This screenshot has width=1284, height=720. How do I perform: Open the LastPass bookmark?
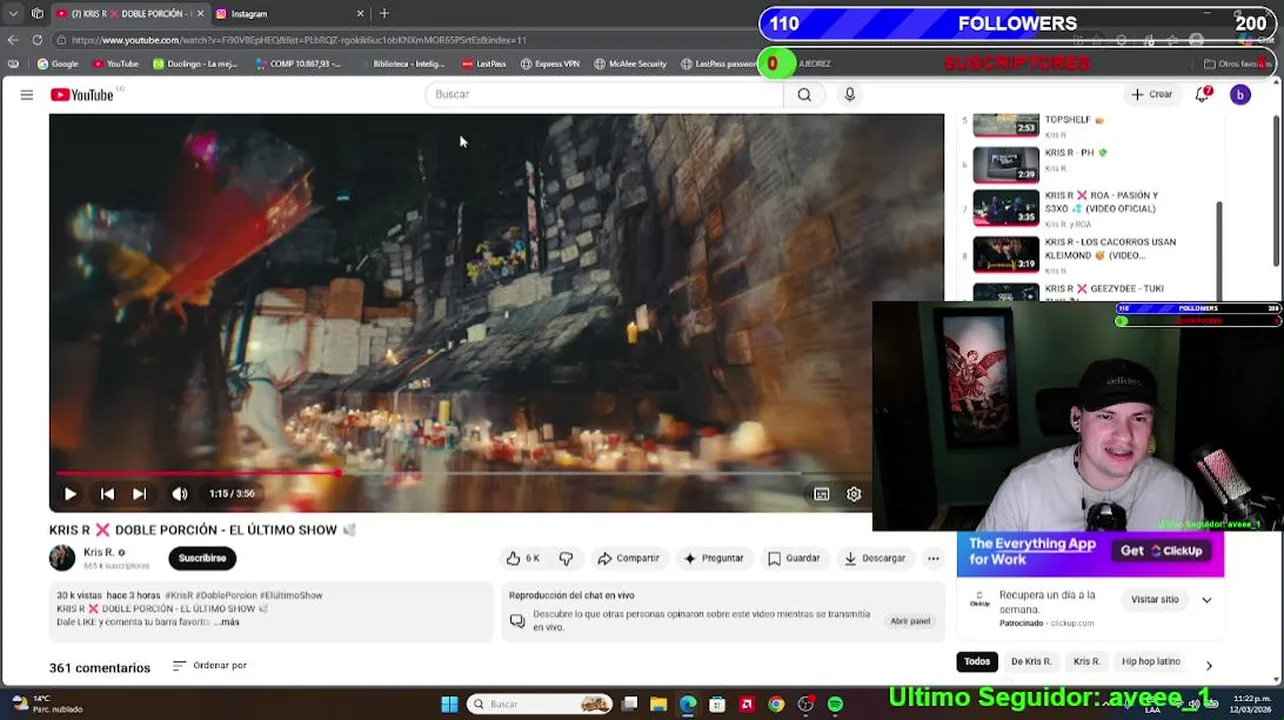[x=484, y=64]
